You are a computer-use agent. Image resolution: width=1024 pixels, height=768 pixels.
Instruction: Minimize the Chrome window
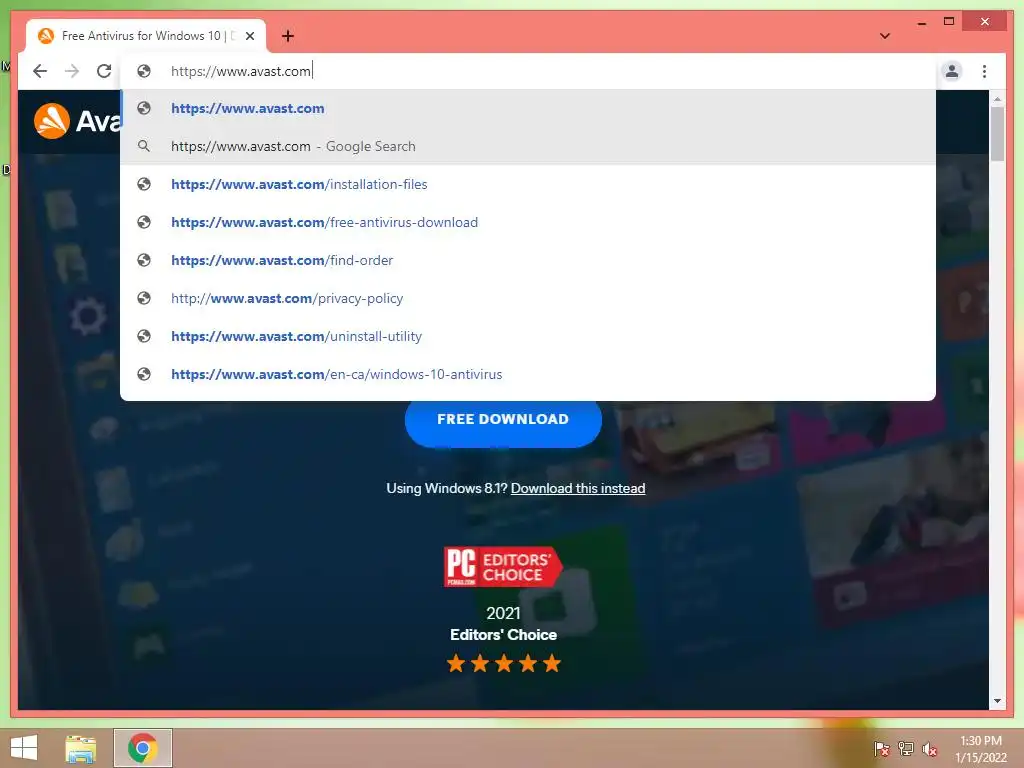tap(921, 22)
